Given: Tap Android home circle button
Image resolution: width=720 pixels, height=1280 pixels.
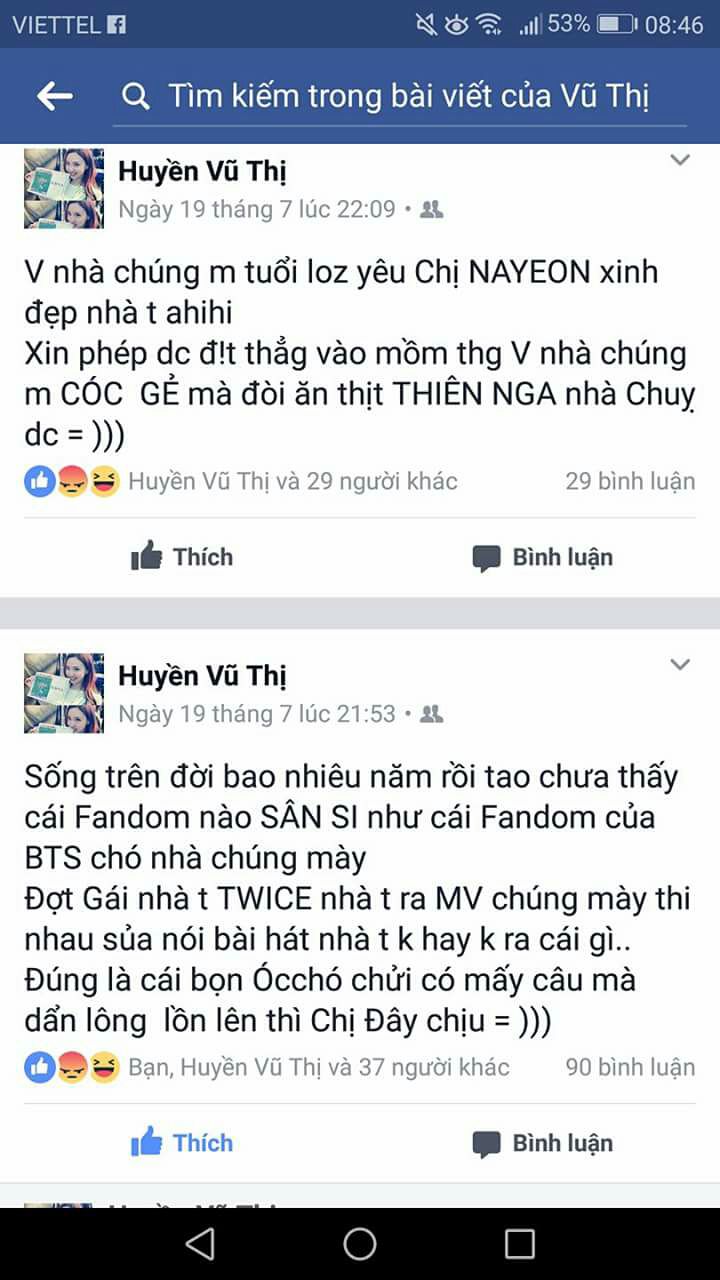Looking at the screenshot, I should (x=360, y=1243).
